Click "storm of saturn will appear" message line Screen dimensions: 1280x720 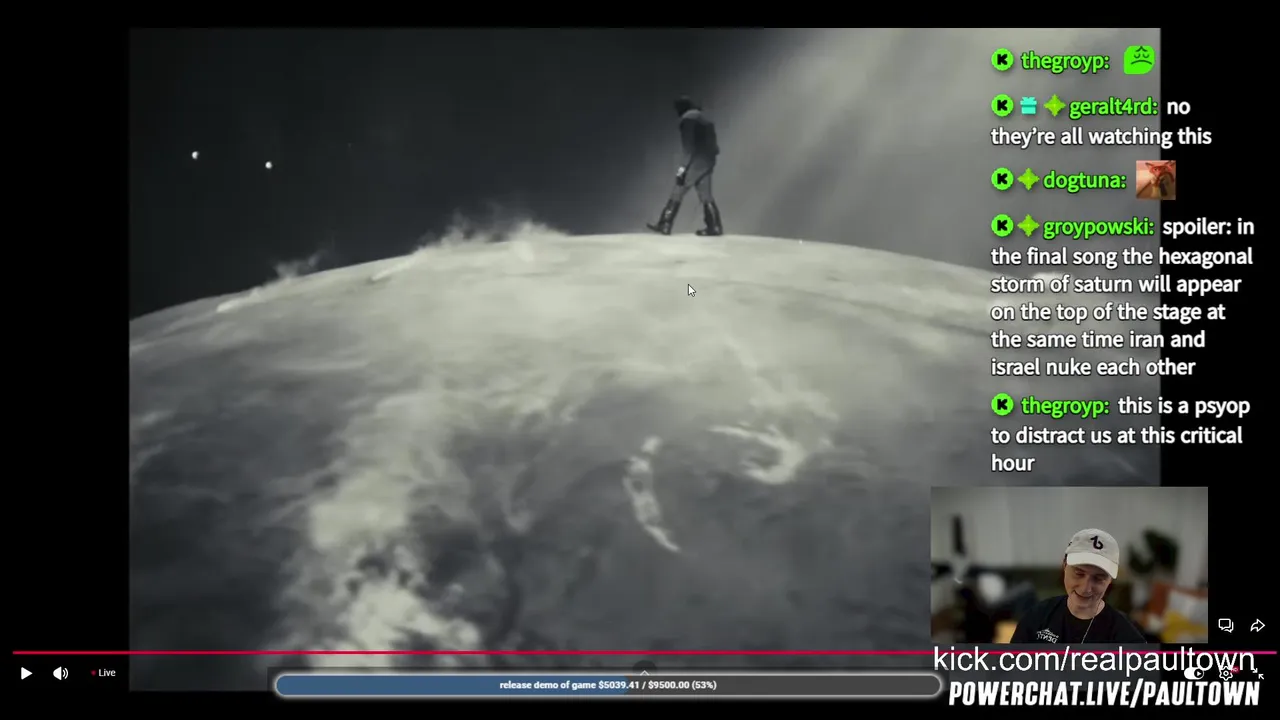tap(1116, 284)
